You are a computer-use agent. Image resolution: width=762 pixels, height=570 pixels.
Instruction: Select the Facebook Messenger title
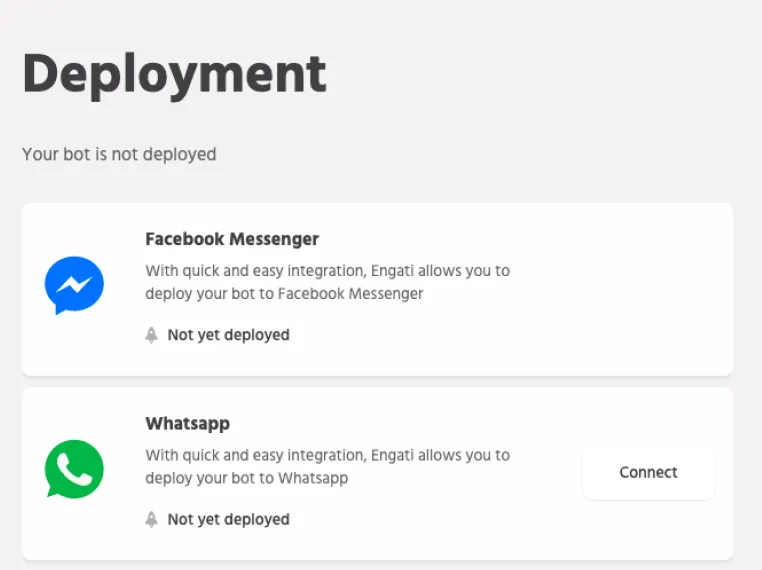pos(232,239)
